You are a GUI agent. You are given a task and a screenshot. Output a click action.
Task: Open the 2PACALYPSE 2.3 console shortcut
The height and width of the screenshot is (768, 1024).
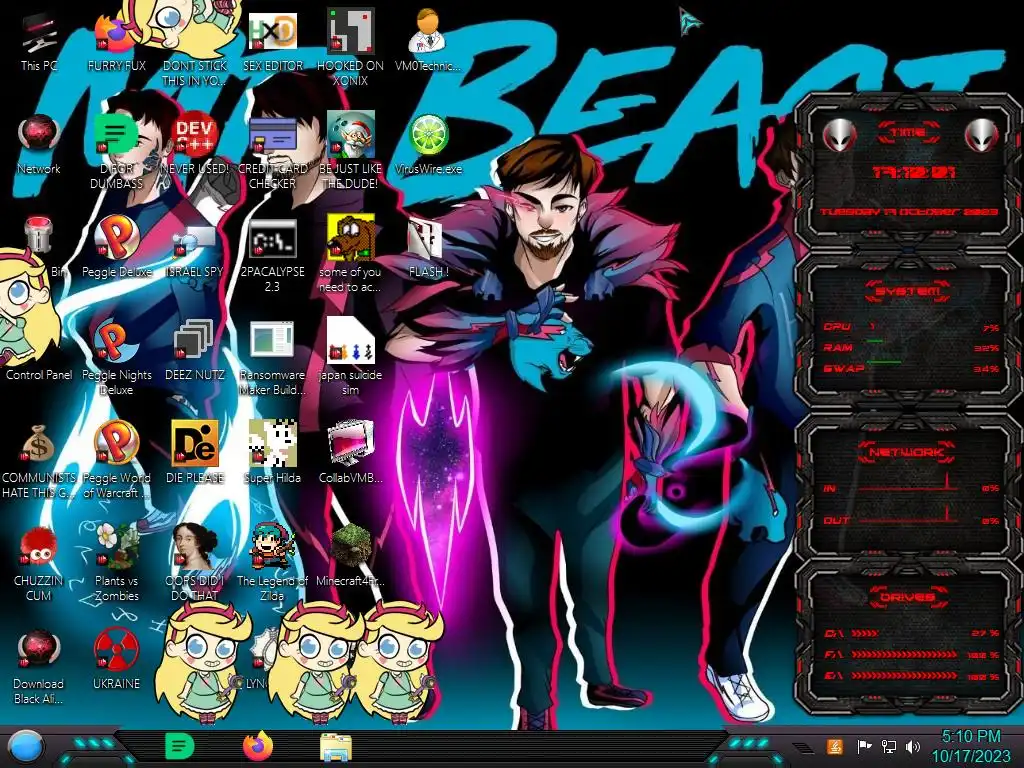point(272,255)
